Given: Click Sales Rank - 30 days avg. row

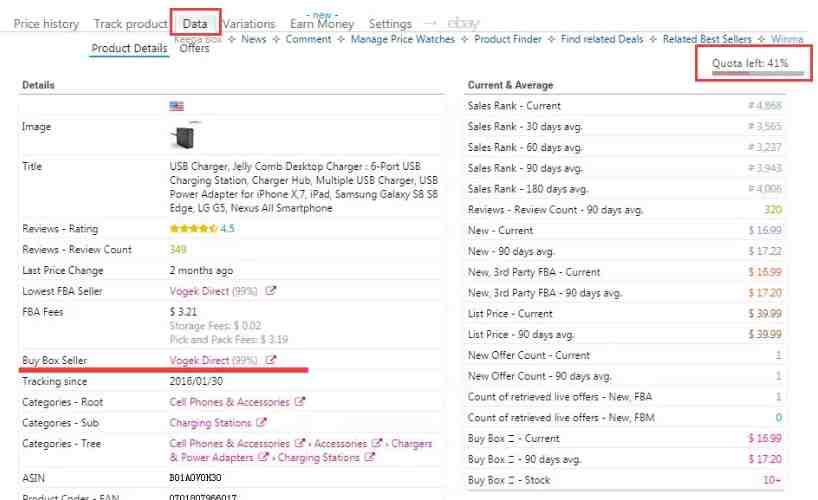Looking at the screenshot, I should [624, 126].
